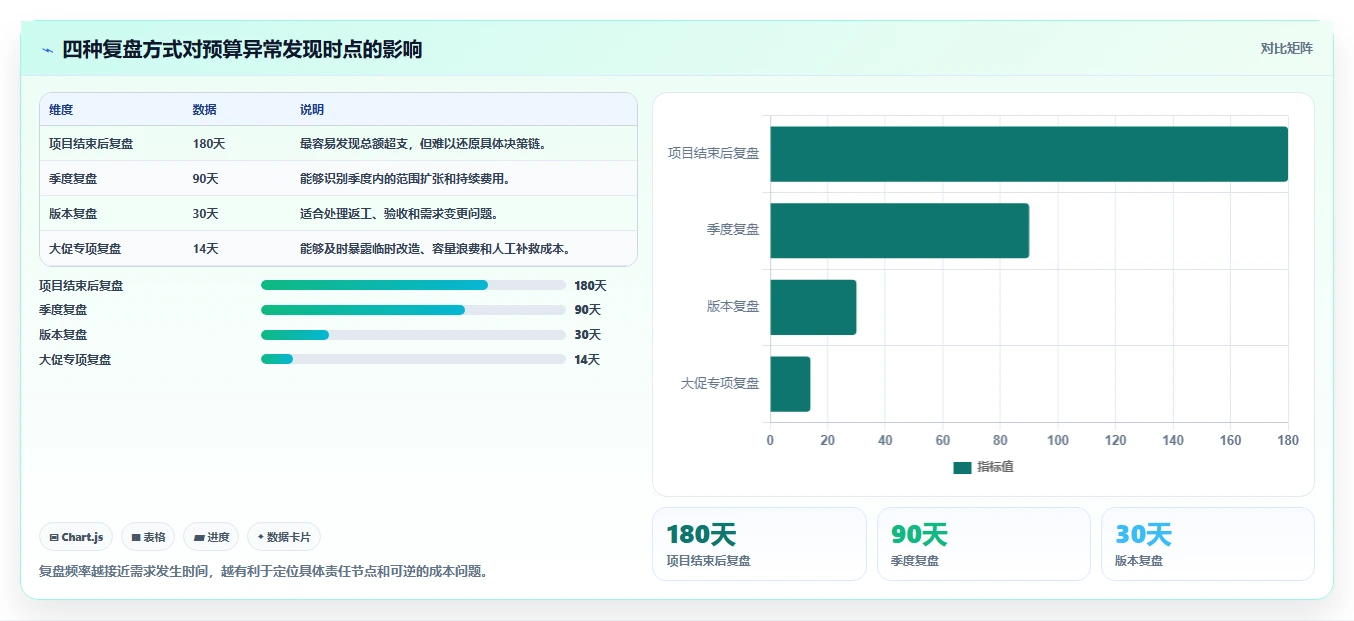The height and width of the screenshot is (621, 1354).
Task: Open the 30天 版本复盘 data card
Action: tap(1208, 544)
